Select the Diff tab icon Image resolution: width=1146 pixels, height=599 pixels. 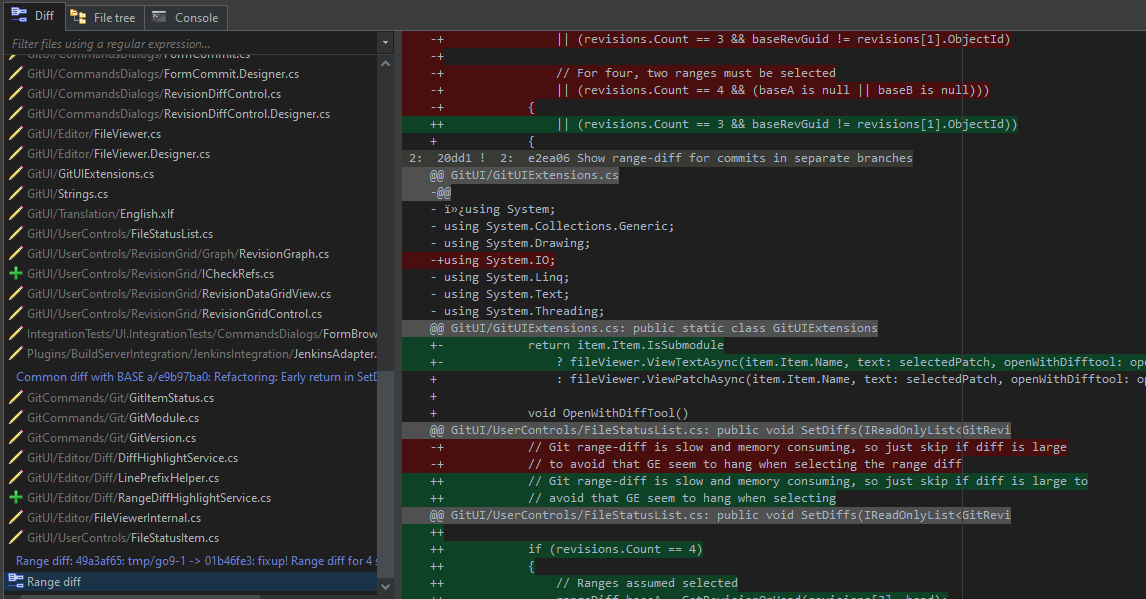pos(18,16)
